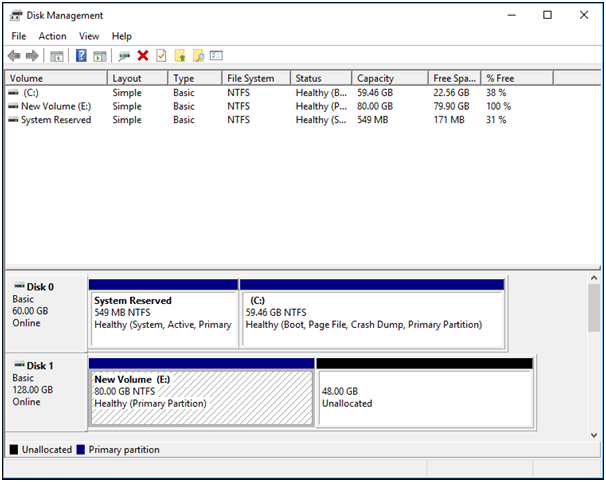The width and height of the screenshot is (606, 482).
Task: Select the New Volume (E:) row
Action: click(x=281, y=106)
